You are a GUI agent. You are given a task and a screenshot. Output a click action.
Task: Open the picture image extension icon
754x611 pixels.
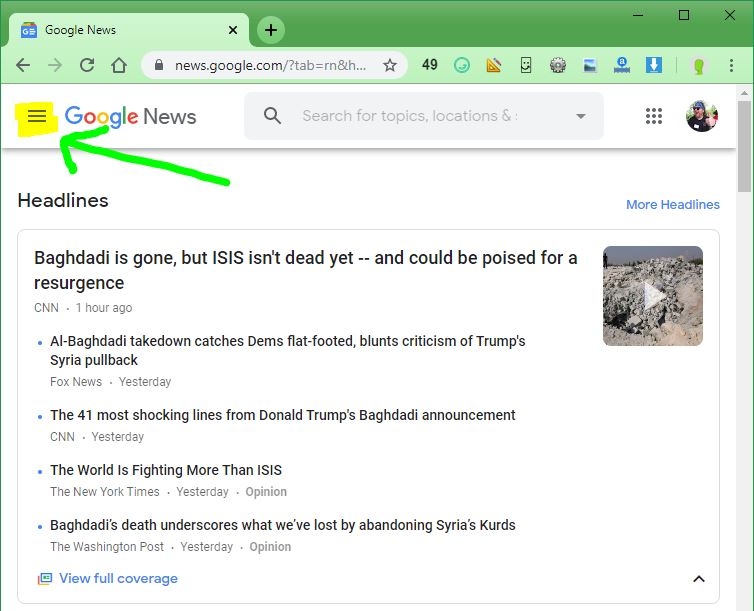(x=590, y=65)
